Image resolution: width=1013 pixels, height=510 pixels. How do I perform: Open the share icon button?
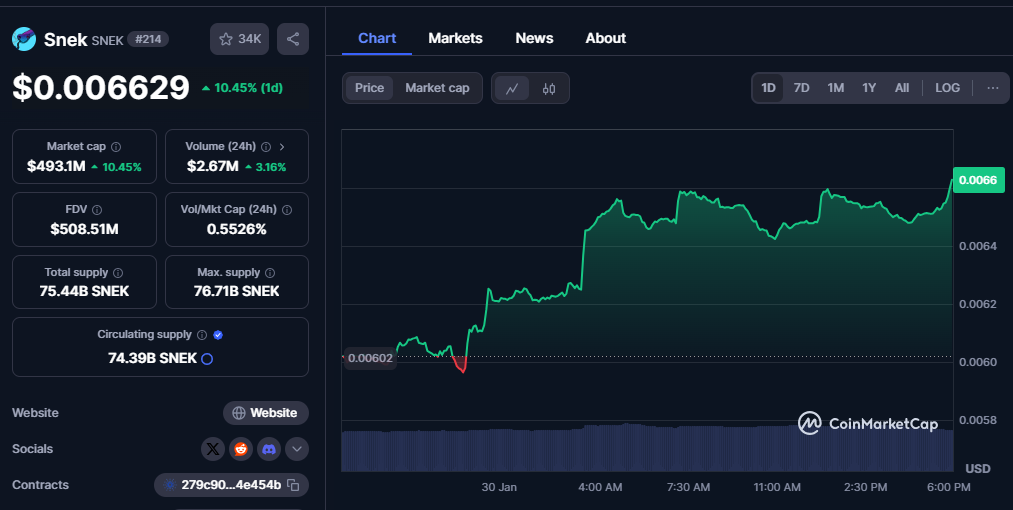tap(293, 39)
